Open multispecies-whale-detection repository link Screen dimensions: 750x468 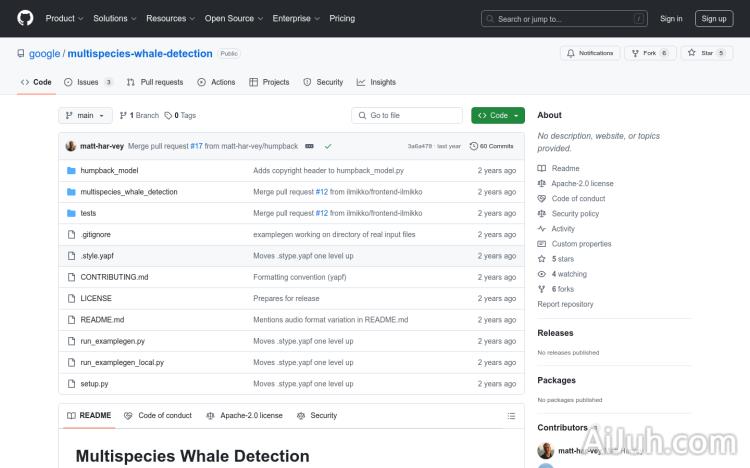140,54
